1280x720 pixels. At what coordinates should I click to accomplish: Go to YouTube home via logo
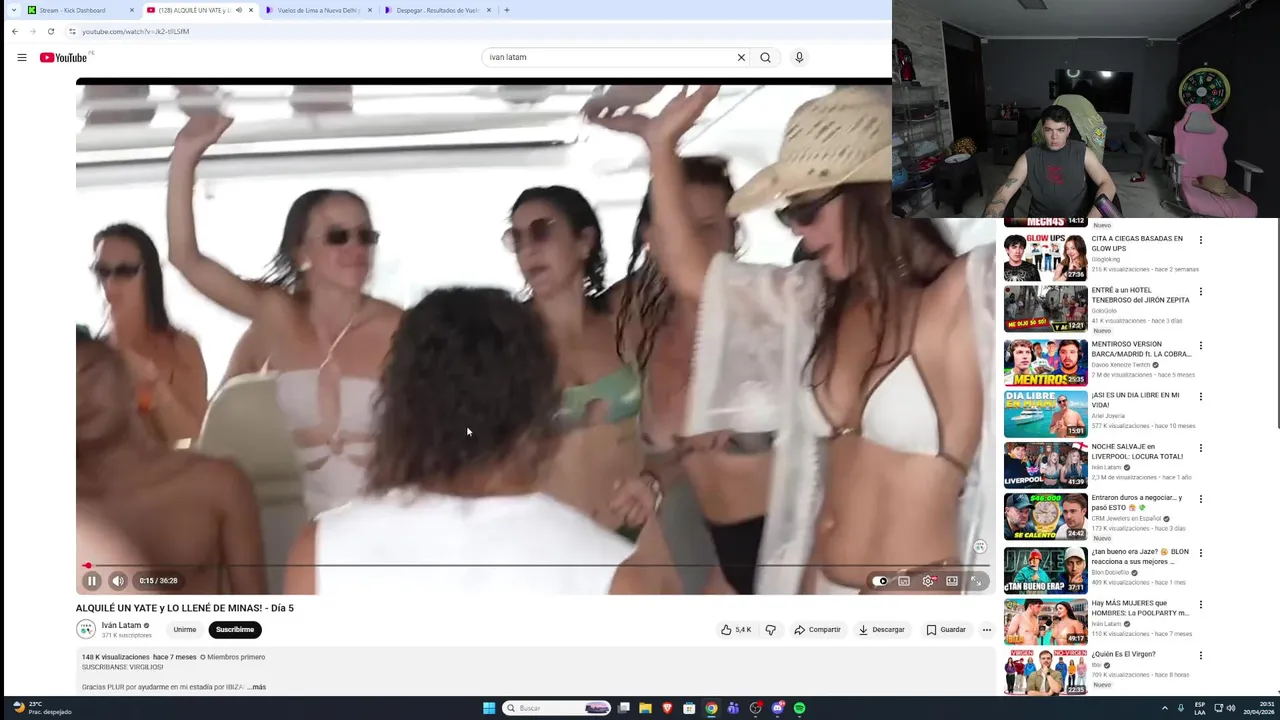tap(63, 57)
